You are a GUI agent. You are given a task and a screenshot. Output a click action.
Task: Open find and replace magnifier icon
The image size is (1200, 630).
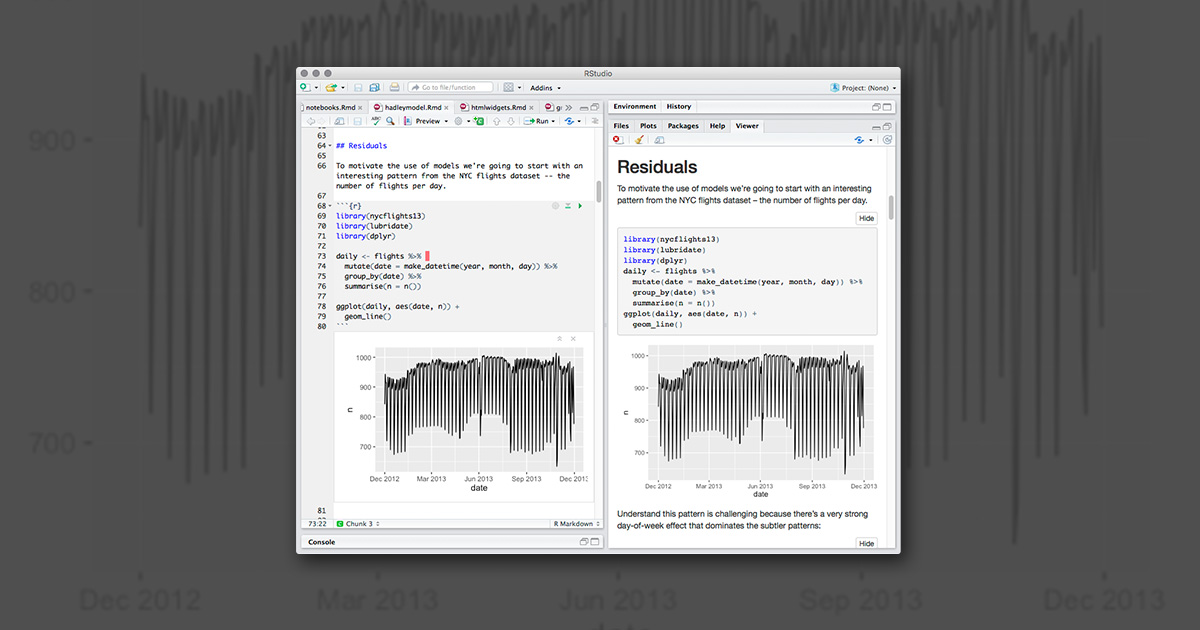(x=389, y=121)
